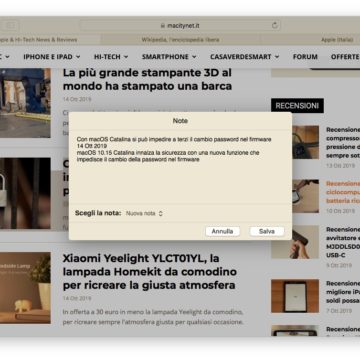Click the macitynet.it address bar
Screen dimensions: 360x360
click(180, 25)
